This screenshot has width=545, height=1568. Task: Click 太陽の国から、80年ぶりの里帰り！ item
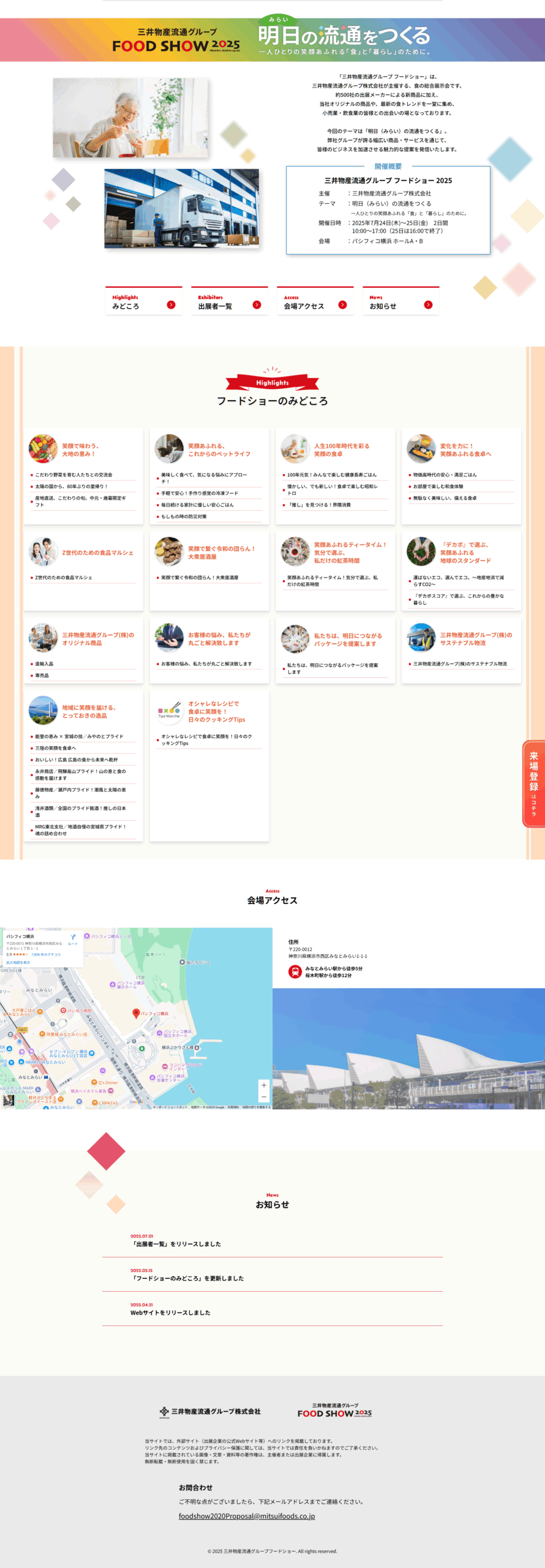83,486
